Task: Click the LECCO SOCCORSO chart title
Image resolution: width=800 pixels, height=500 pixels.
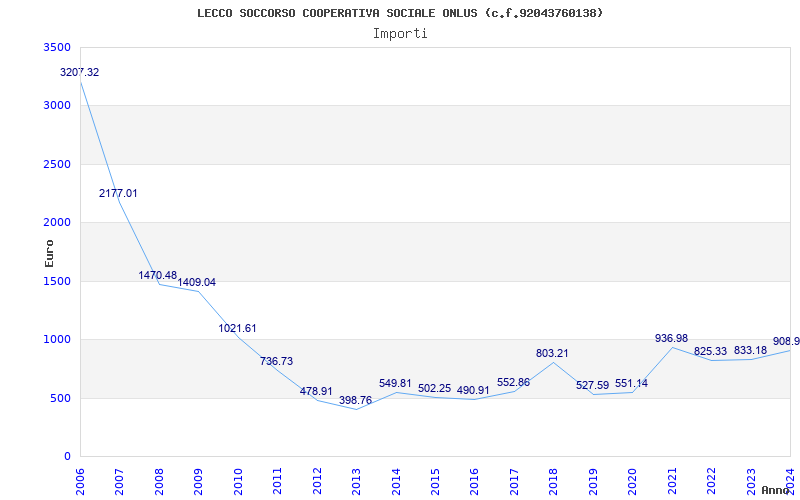Action: pyautogui.click(x=400, y=13)
